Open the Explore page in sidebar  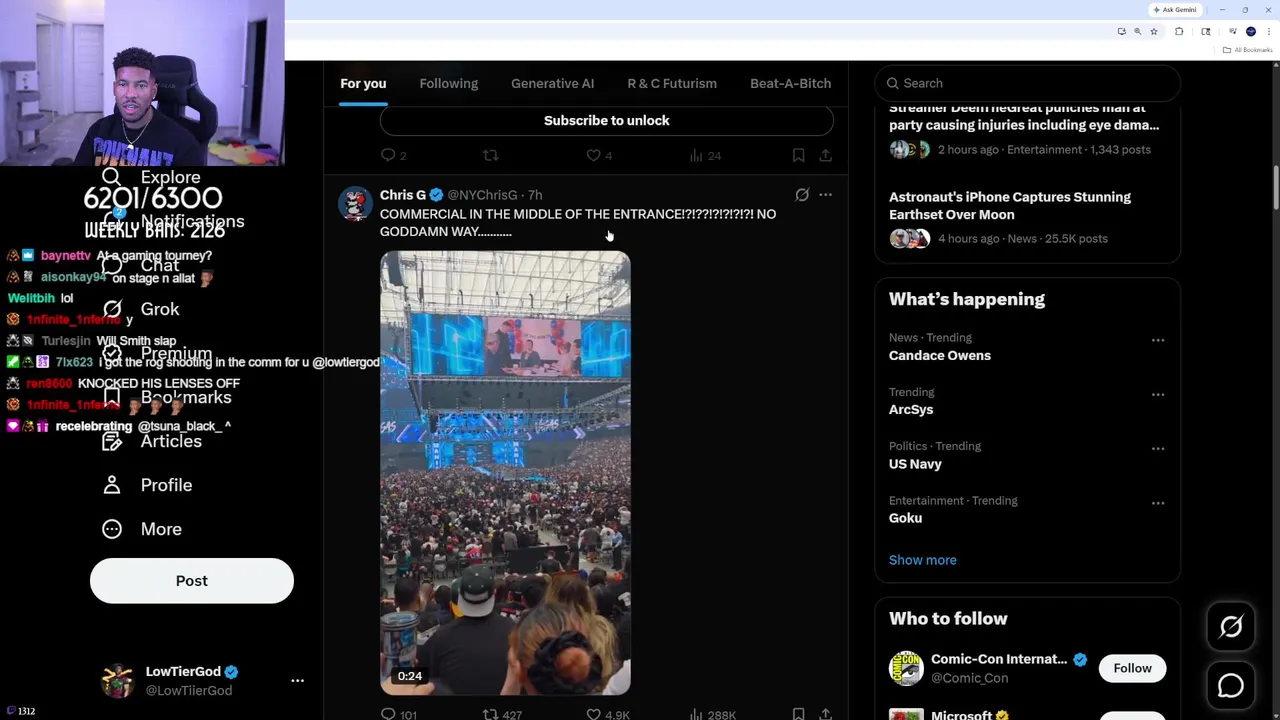[151, 177]
